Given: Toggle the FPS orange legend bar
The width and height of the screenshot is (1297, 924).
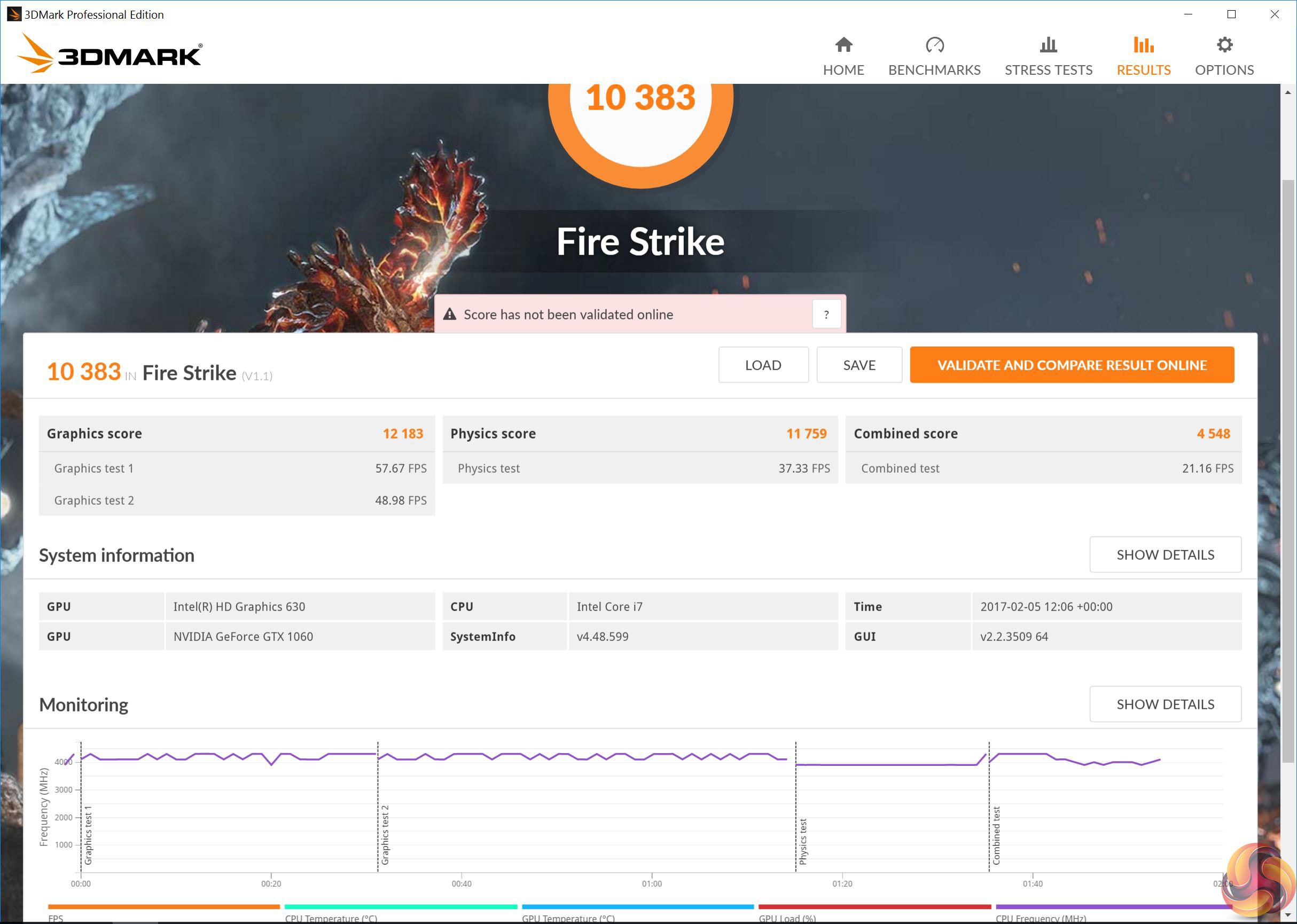Looking at the screenshot, I should [164, 906].
